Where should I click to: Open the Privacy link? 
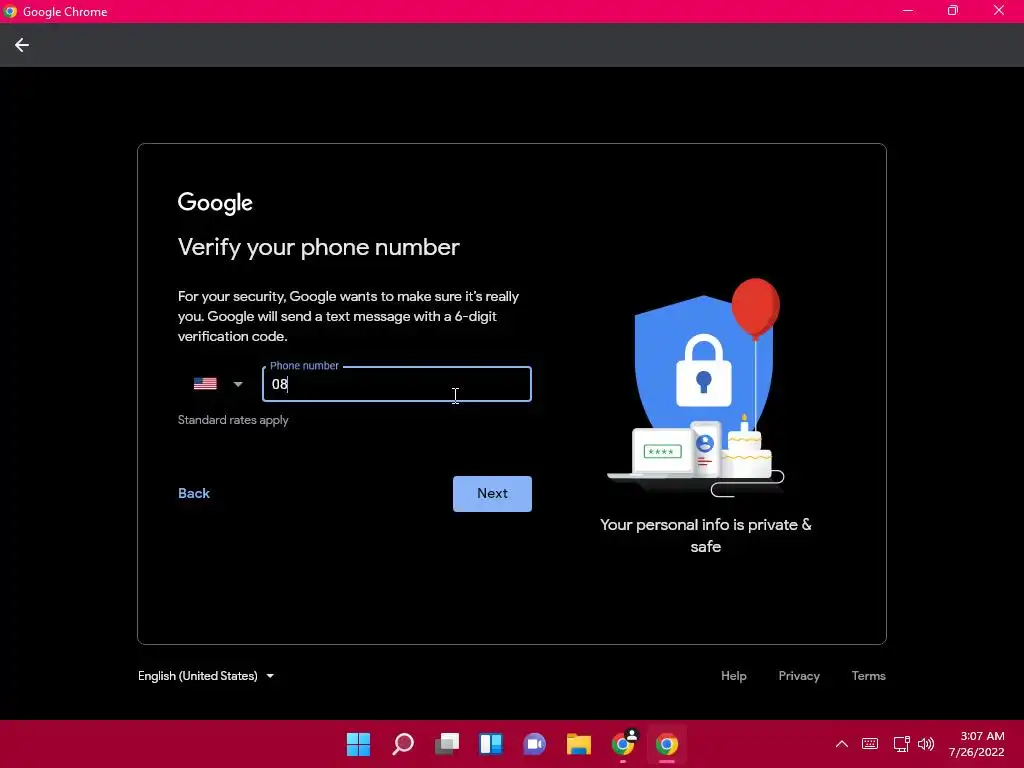pos(799,676)
